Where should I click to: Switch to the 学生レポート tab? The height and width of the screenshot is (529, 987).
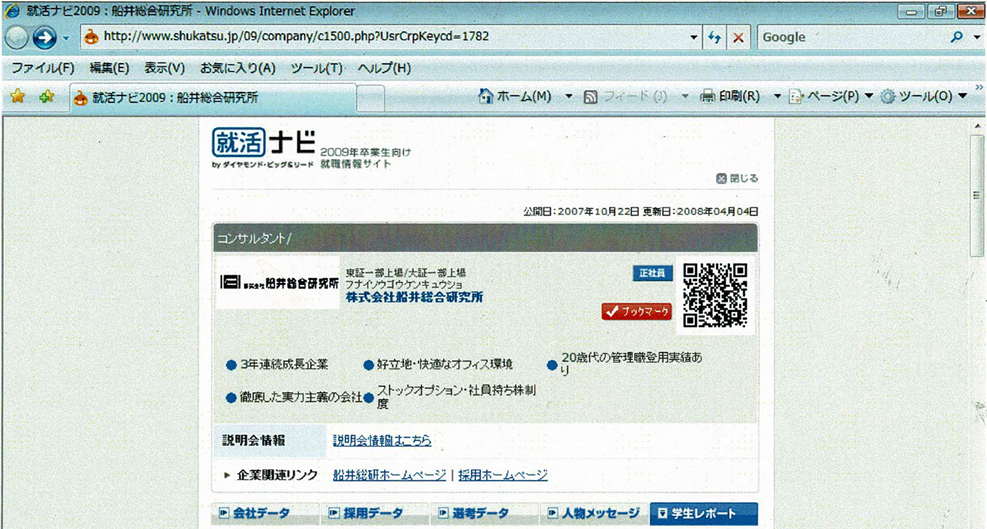704,513
